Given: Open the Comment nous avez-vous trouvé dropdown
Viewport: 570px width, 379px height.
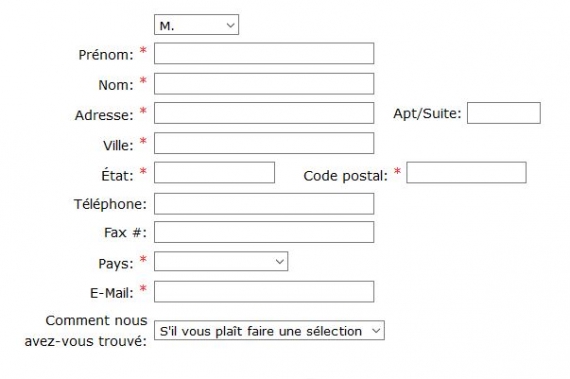Looking at the screenshot, I should (x=269, y=330).
